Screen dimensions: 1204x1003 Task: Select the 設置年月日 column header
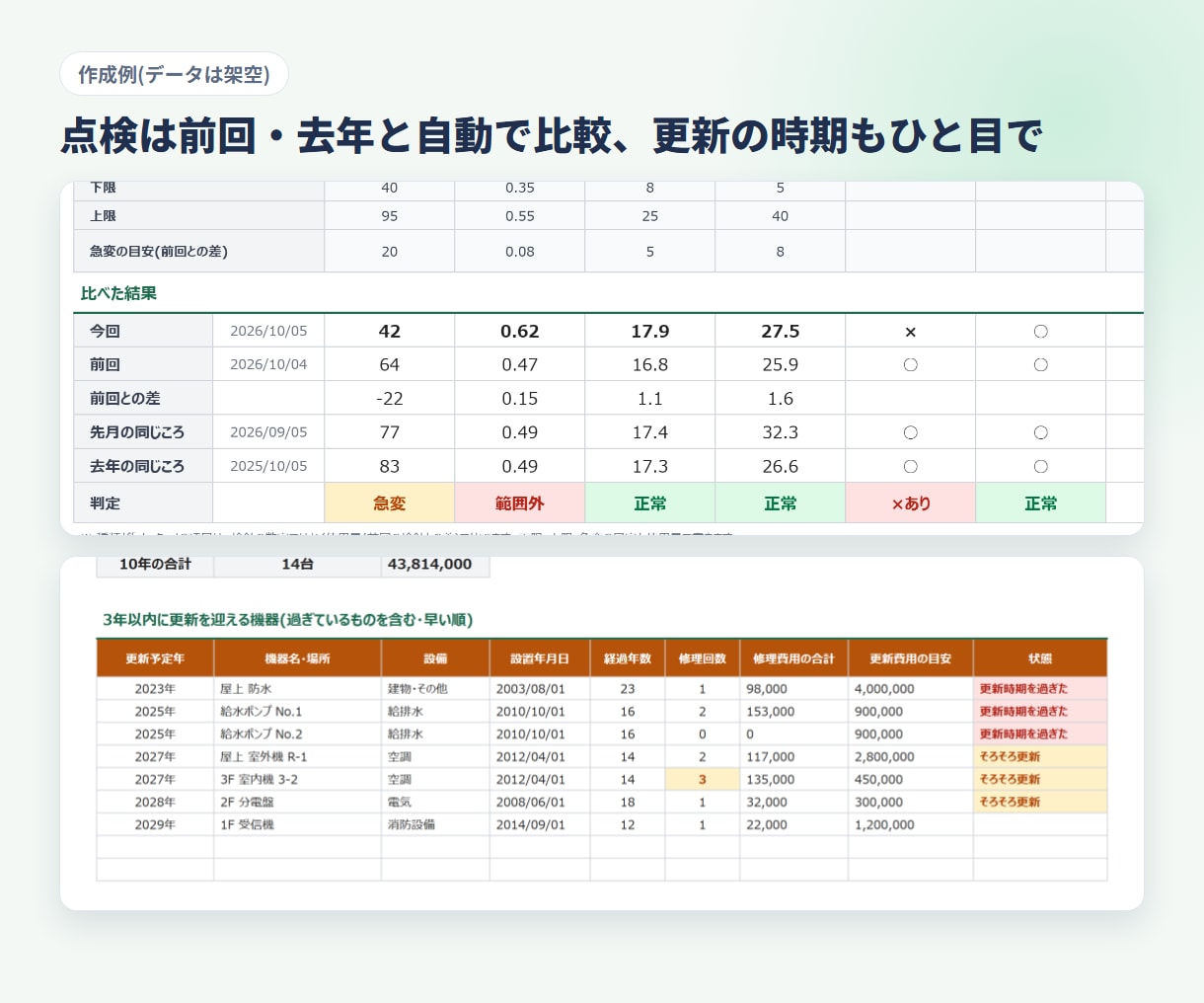540,658
